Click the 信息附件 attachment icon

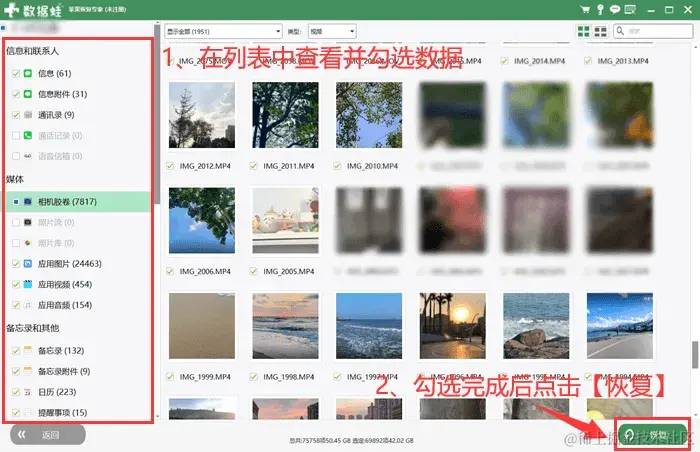pyautogui.click(x=28, y=94)
